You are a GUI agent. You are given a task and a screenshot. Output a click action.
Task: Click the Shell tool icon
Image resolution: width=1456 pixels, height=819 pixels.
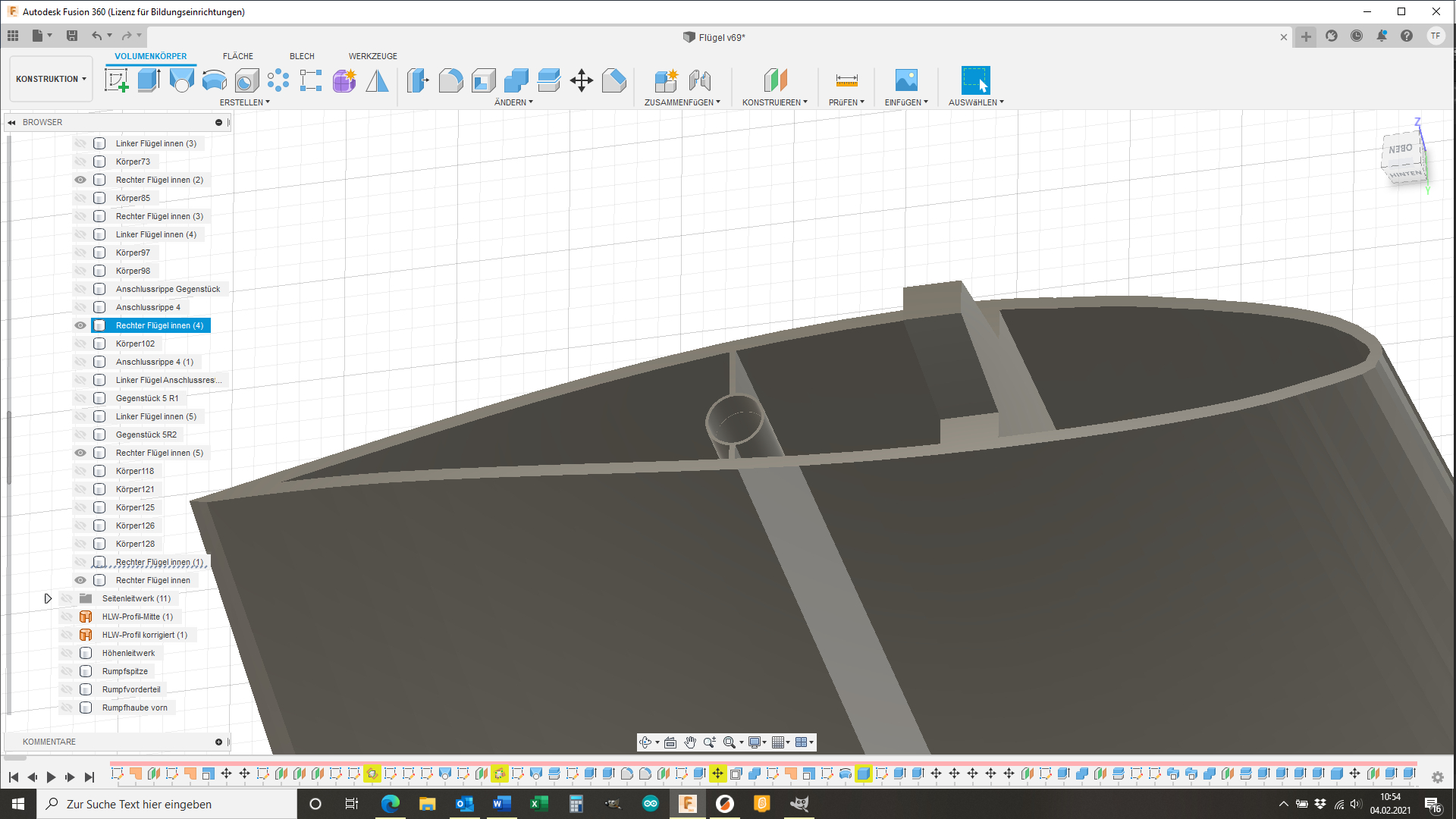click(x=483, y=80)
